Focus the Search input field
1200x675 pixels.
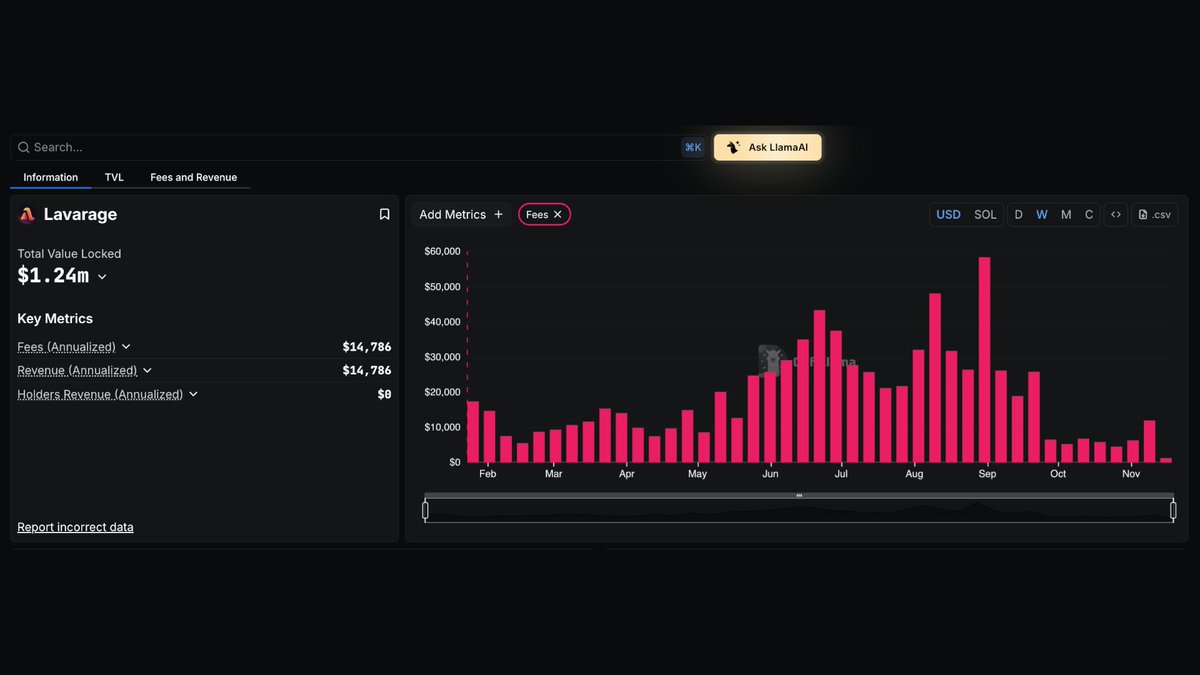pos(358,147)
